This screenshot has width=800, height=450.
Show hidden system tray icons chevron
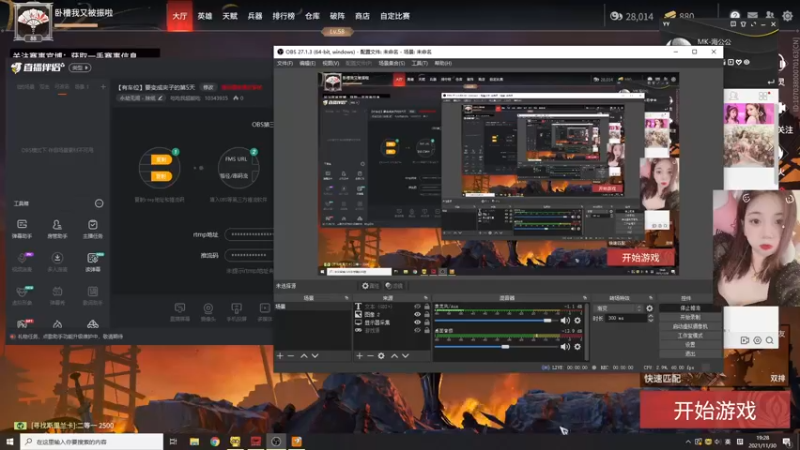pyautogui.click(x=688, y=442)
